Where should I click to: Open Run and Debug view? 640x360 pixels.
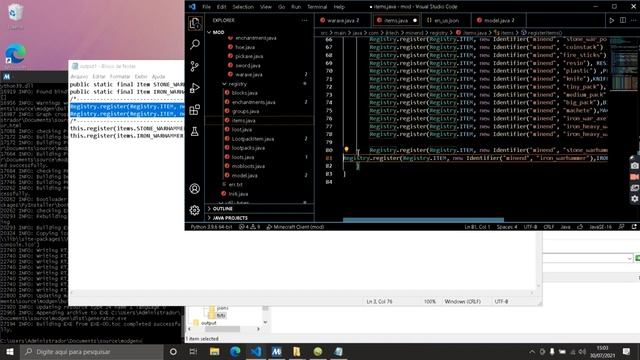pyautogui.click(x=195, y=88)
